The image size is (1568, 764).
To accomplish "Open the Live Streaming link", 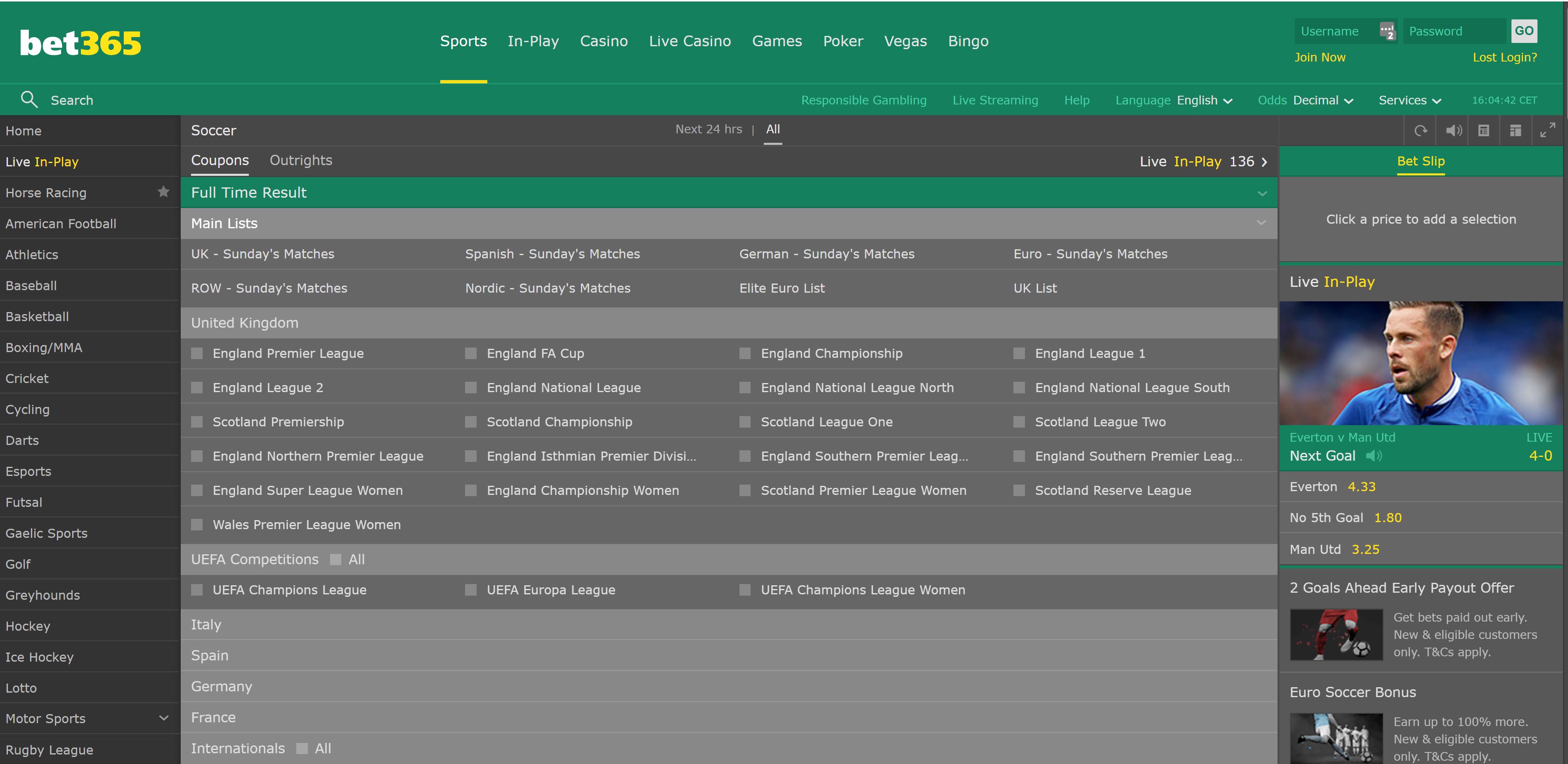I will [x=995, y=100].
